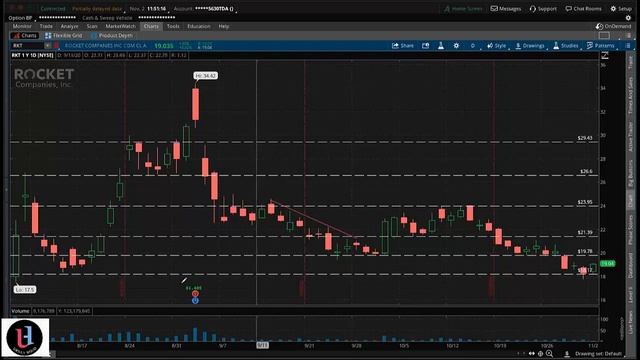Open the symbol dropdown arrow beside RKT
Viewport: 640px width, 360px height.
48,46
